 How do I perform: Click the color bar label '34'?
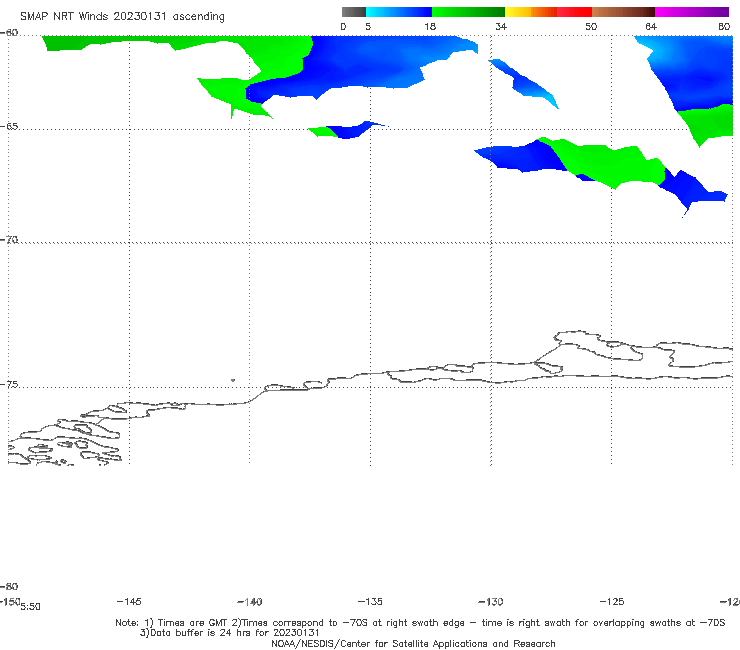501,26
